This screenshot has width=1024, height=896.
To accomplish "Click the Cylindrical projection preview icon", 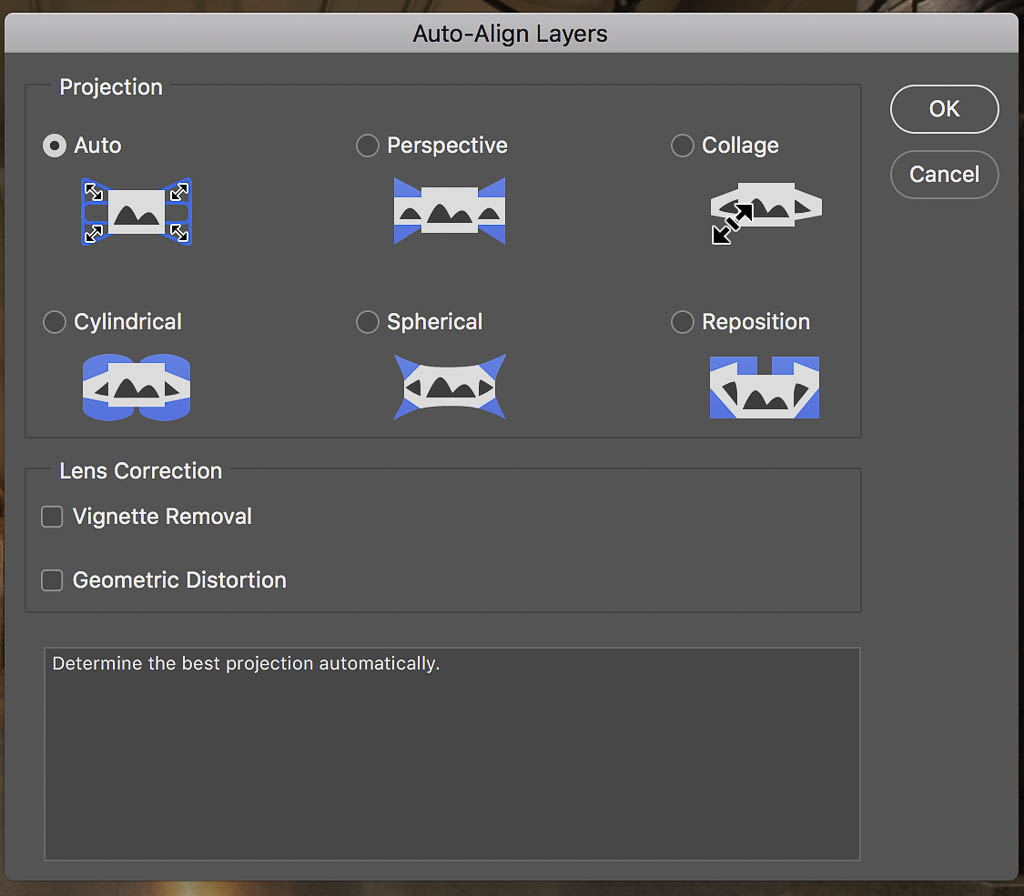I will [136, 387].
